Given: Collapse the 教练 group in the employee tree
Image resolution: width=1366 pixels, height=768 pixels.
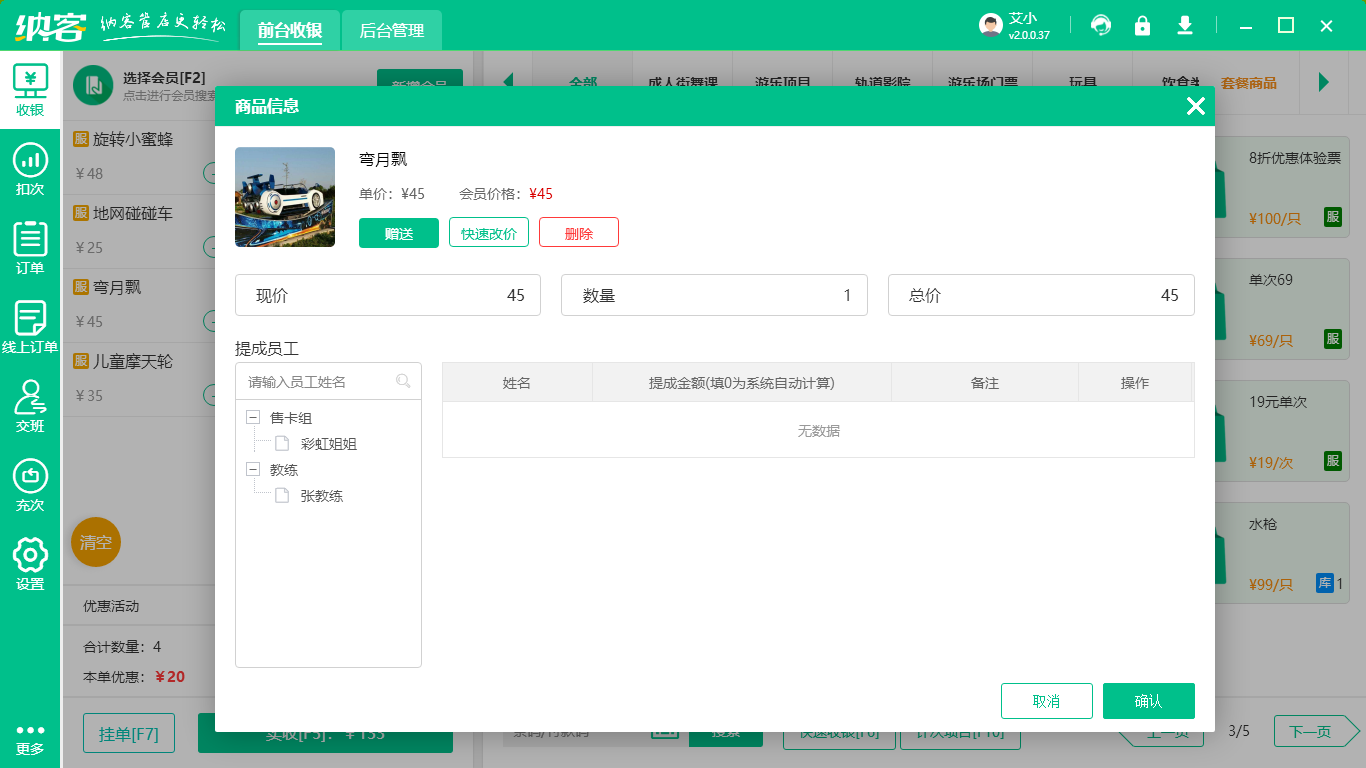Looking at the screenshot, I should [252, 469].
